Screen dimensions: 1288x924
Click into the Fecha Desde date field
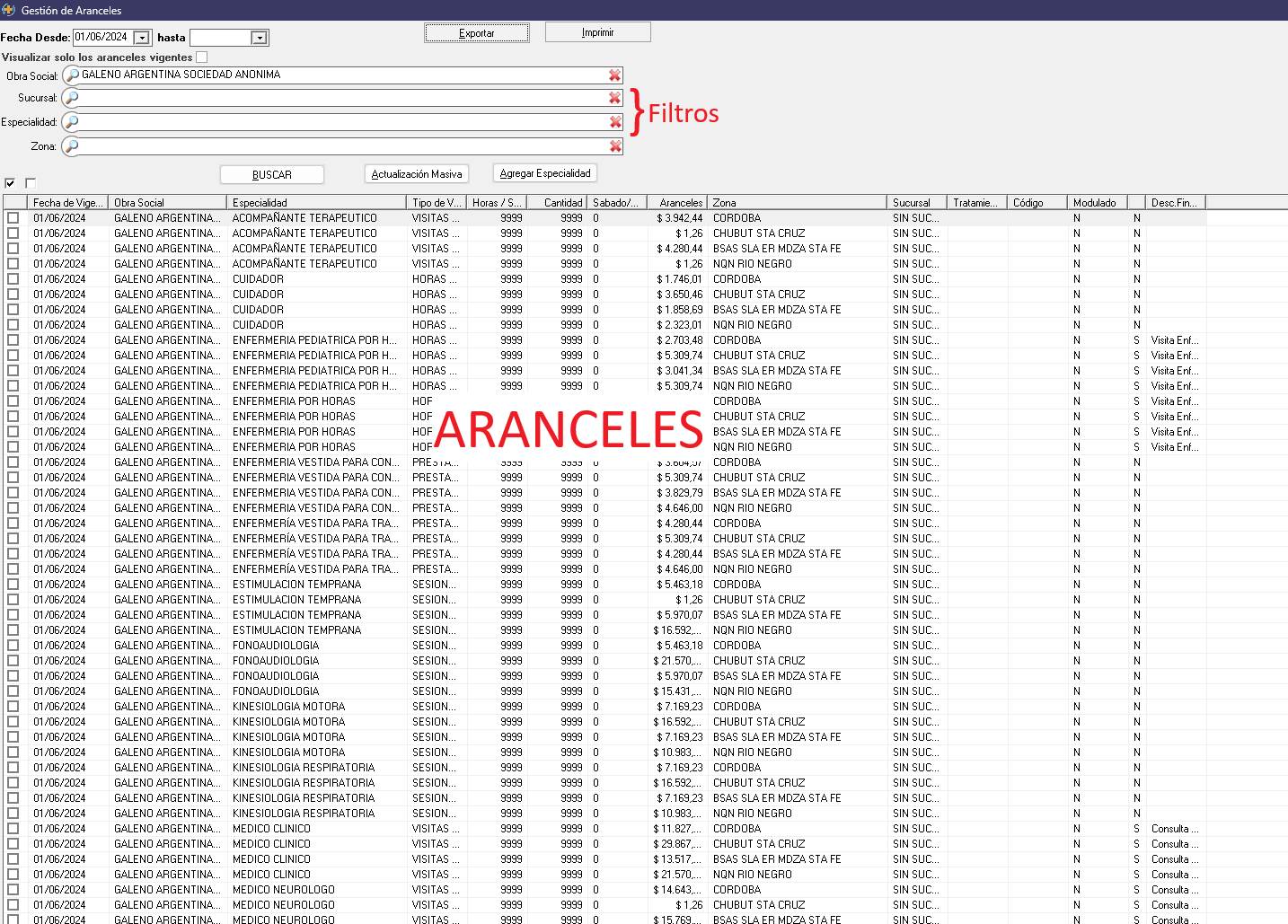pos(102,38)
